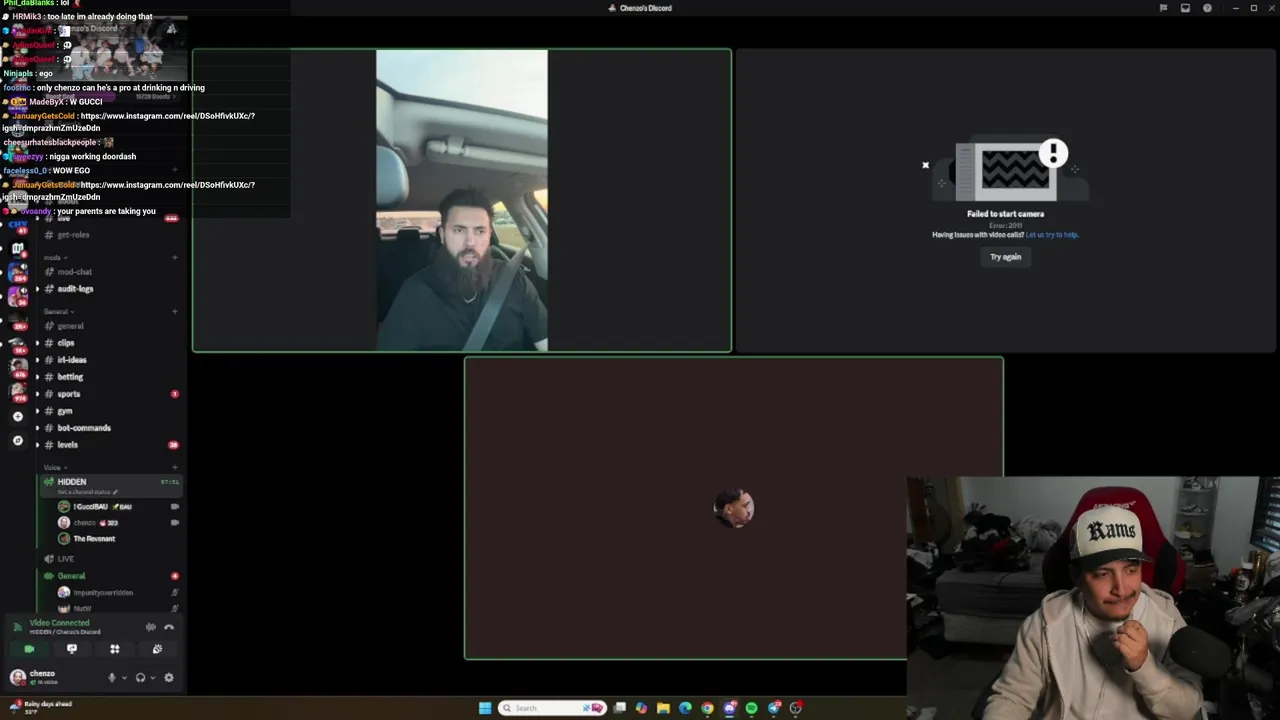Open Discord inbox icon in title bar

(x=1185, y=8)
